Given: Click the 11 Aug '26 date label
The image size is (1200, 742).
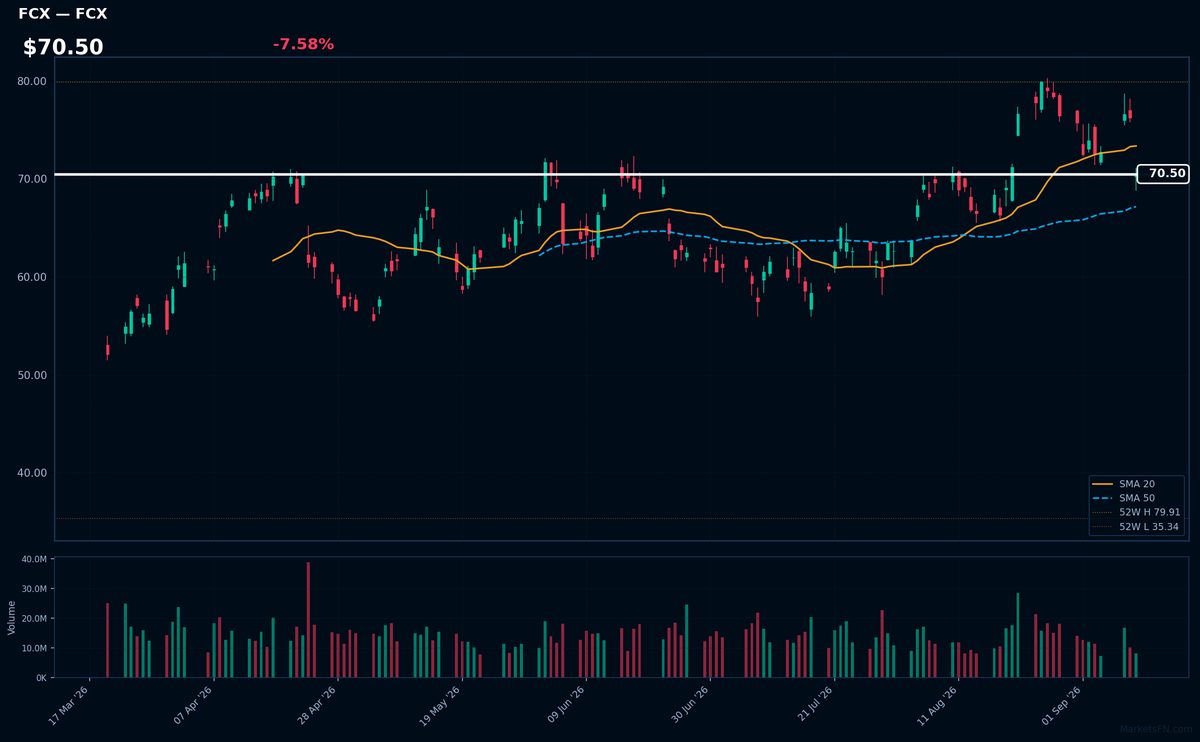Looking at the screenshot, I should coord(937,704).
